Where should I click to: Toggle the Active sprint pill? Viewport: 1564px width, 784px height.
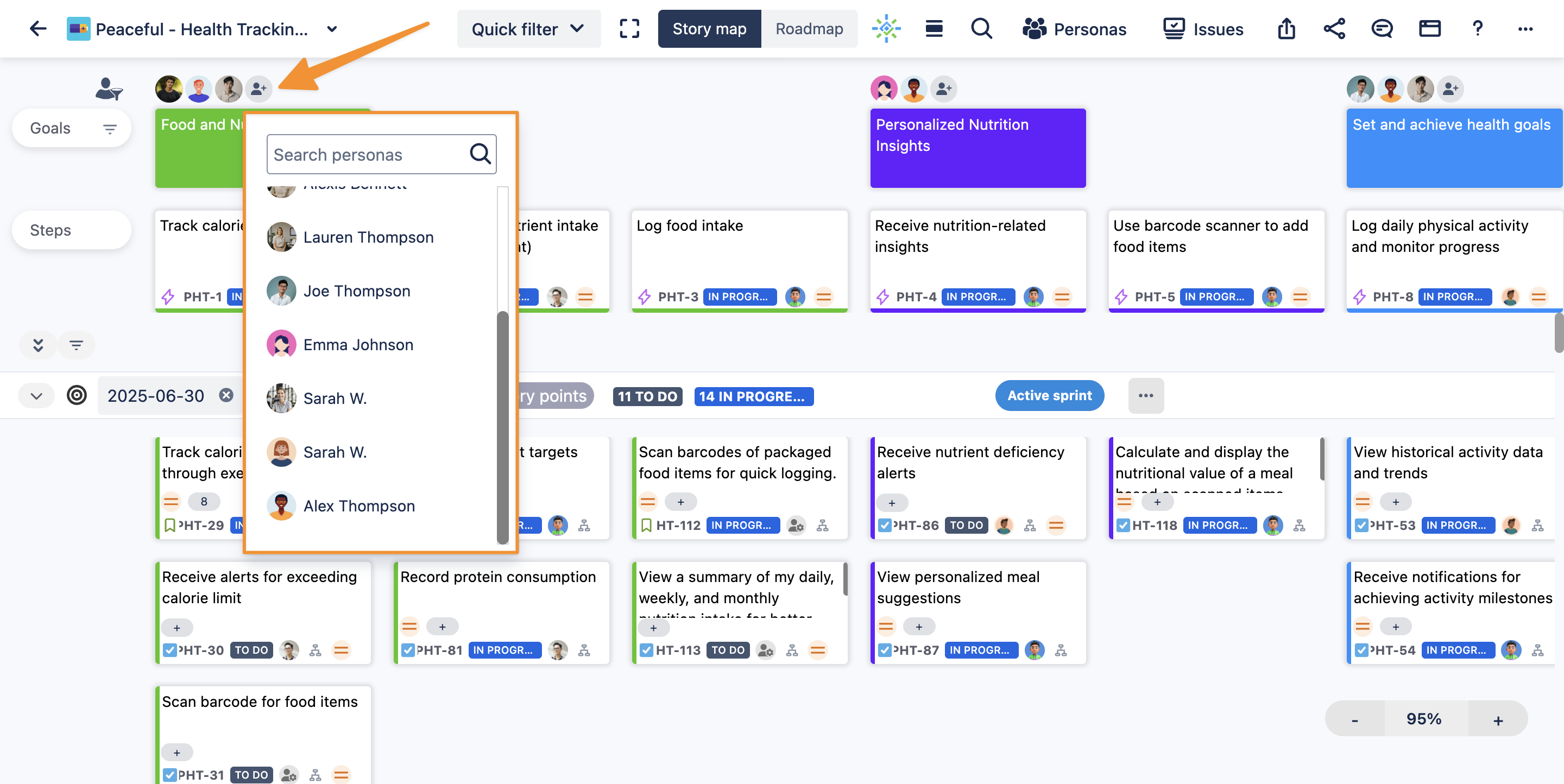click(x=1049, y=396)
